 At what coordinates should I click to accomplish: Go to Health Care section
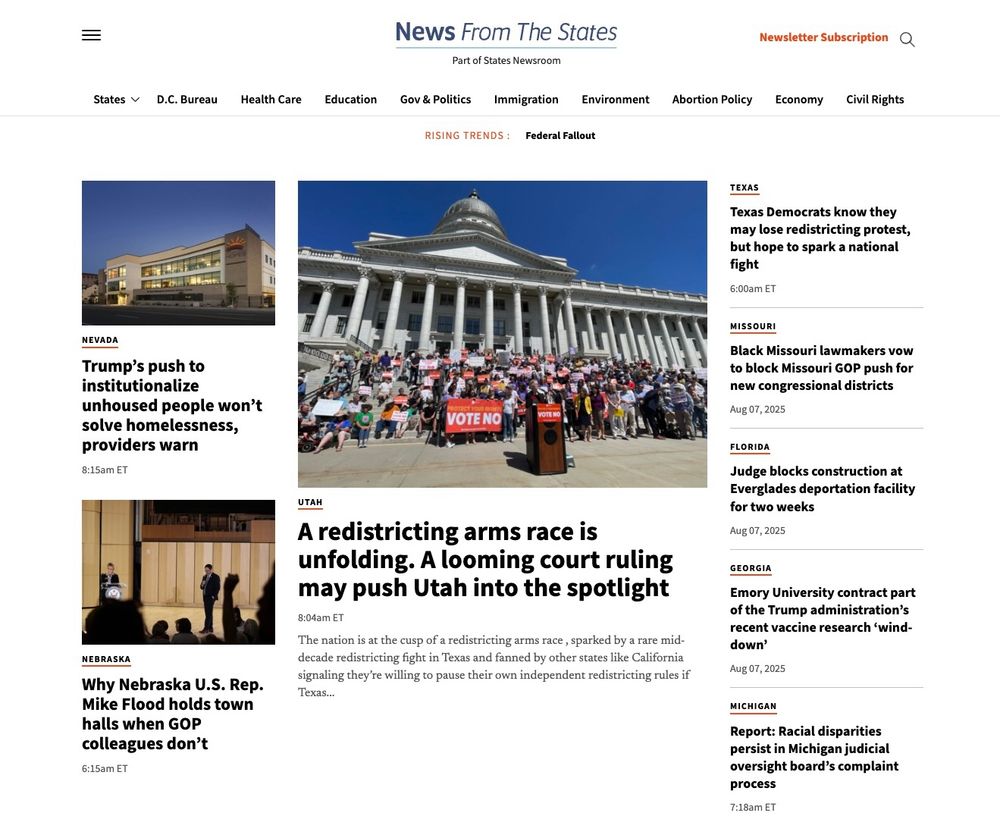[271, 99]
